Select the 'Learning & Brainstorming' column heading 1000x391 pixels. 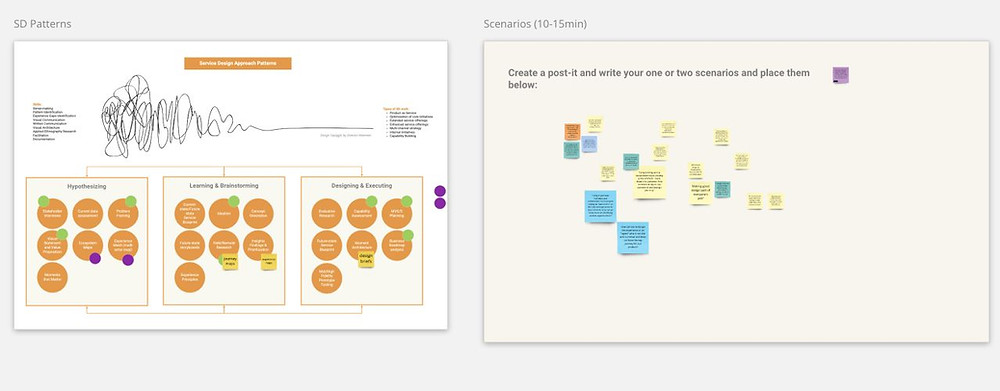[224, 186]
